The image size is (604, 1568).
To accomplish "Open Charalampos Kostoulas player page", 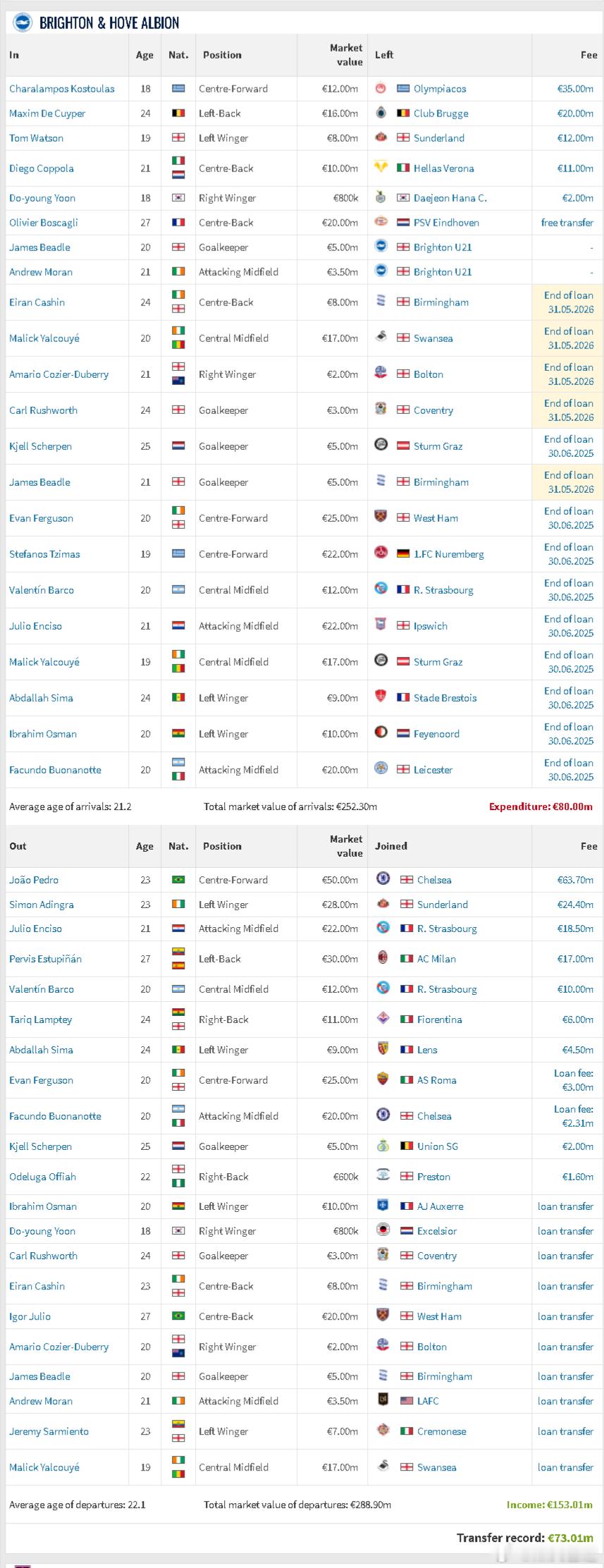I will tap(62, 89).
